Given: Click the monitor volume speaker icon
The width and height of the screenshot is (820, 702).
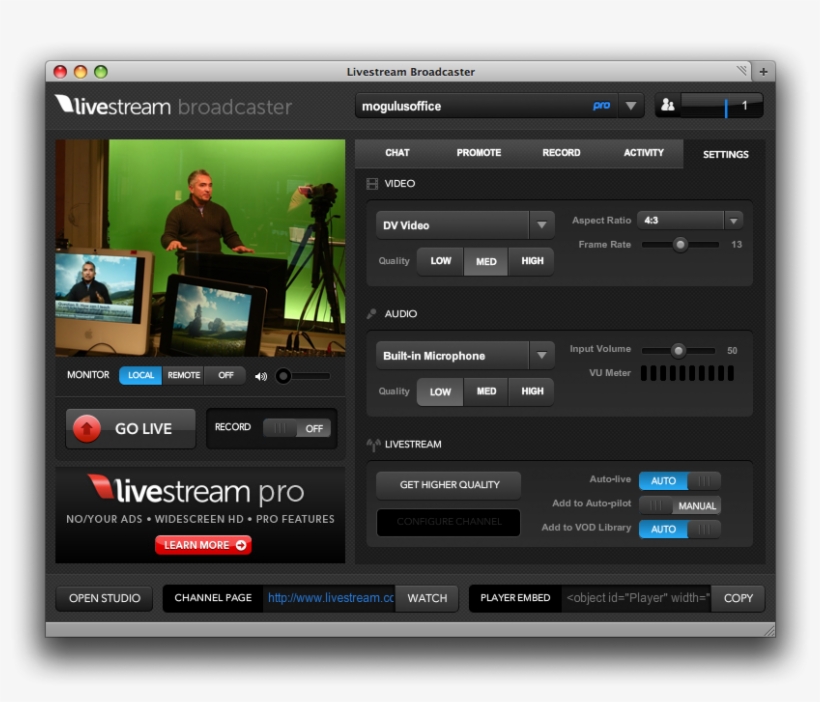Looking at the screenshot, I should [261, 376].
